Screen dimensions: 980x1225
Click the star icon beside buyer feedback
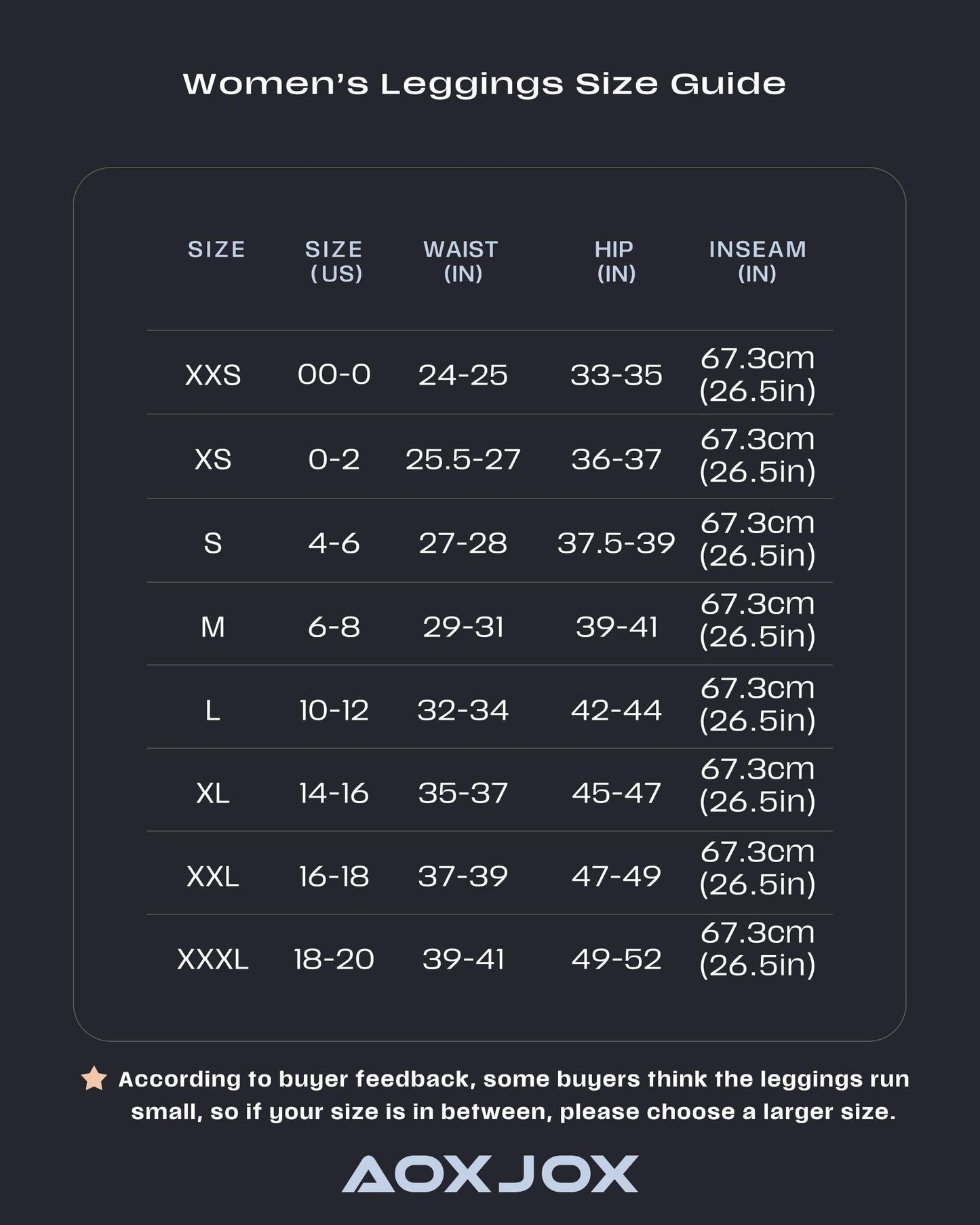tap(94, 1079)
